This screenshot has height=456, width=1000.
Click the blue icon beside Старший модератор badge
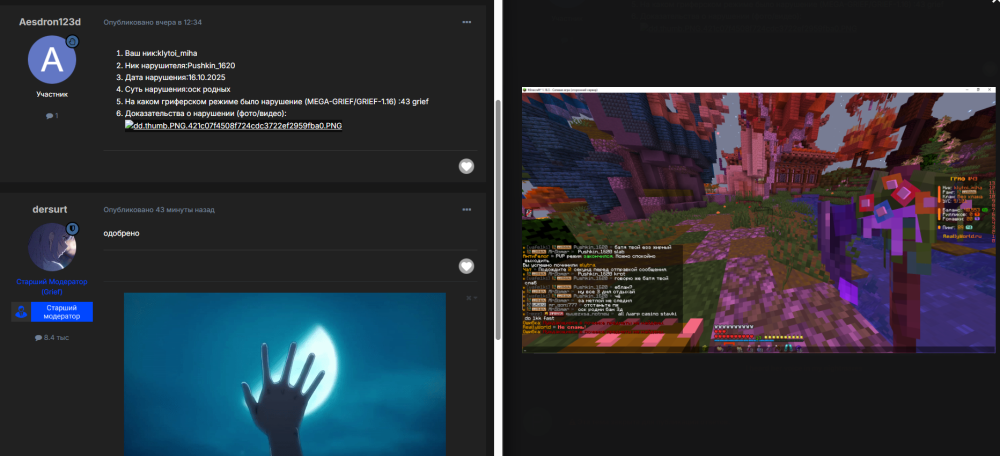[21, 312]
